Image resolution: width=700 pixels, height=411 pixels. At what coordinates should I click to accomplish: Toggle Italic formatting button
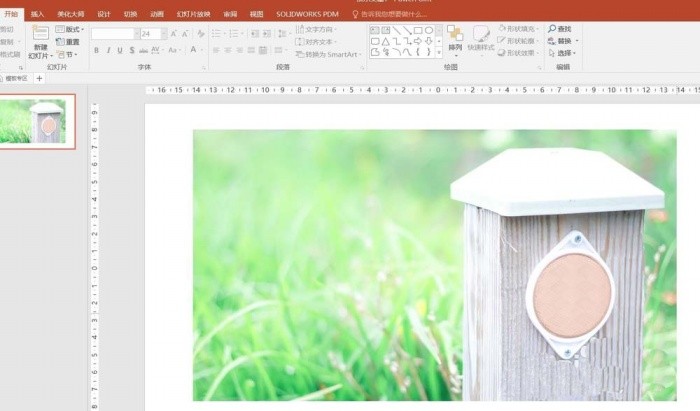tap(108, 50)
